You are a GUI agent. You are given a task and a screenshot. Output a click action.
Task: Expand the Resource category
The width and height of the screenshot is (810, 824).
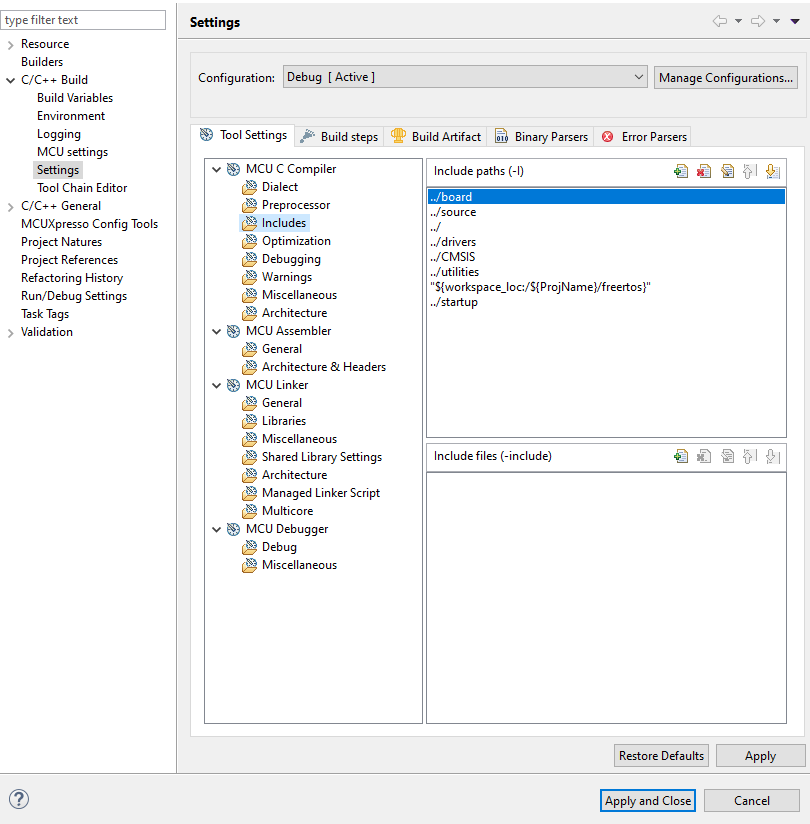pyautogui.click(x=10, y=45)
